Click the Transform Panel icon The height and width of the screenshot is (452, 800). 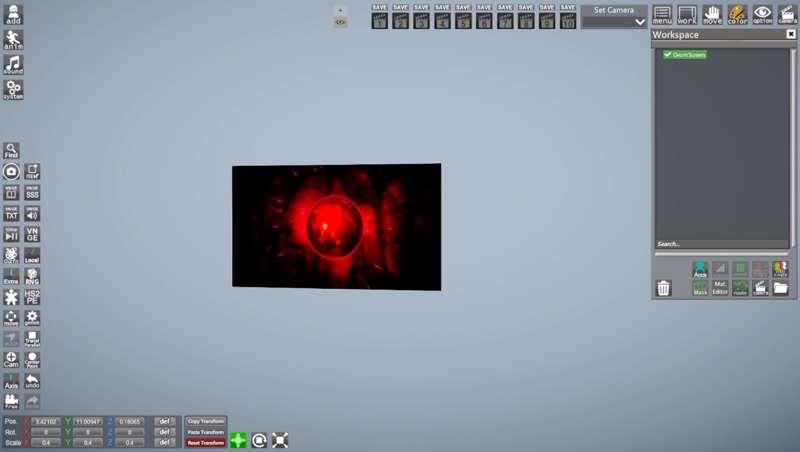pos(32,339)
